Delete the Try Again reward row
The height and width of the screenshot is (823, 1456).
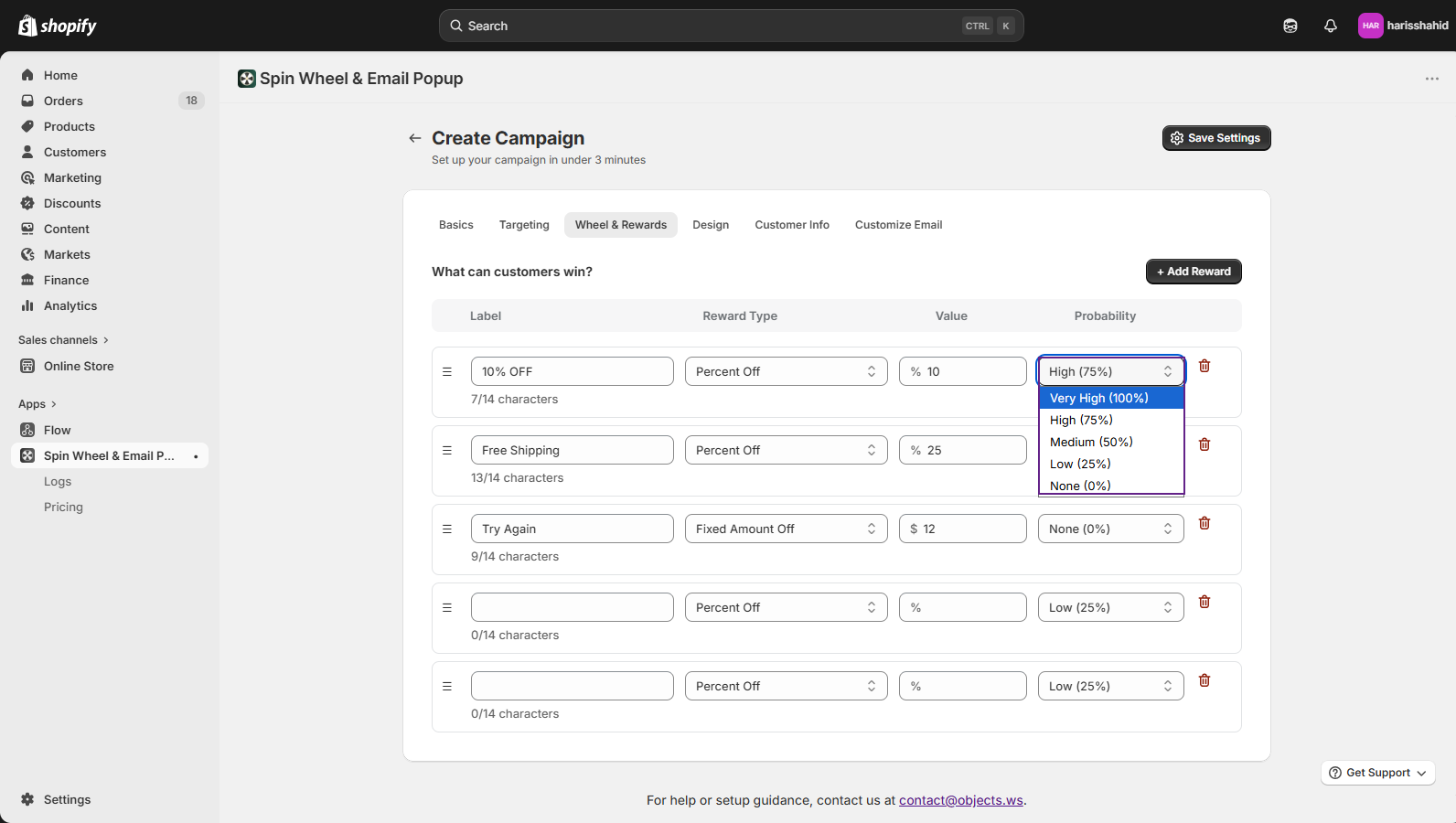[1204, 523]
